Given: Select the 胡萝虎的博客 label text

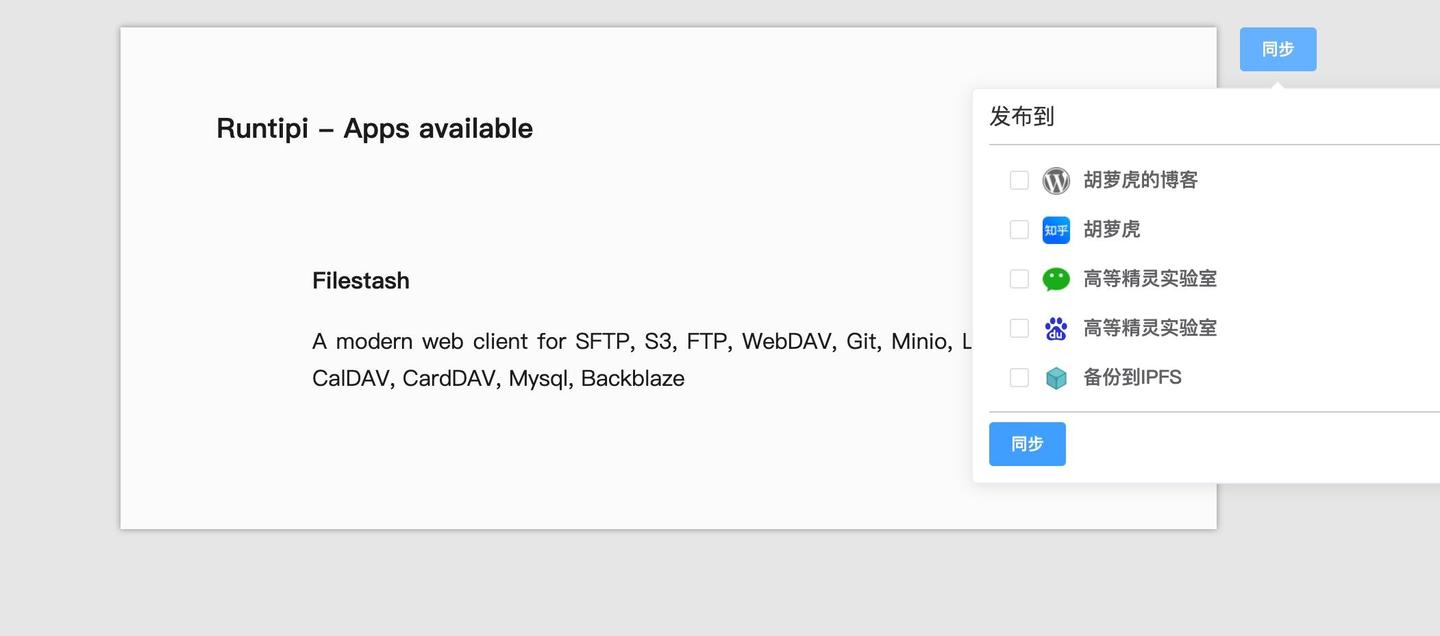Looking at the screenshot, I should (x=1141, y=180).
